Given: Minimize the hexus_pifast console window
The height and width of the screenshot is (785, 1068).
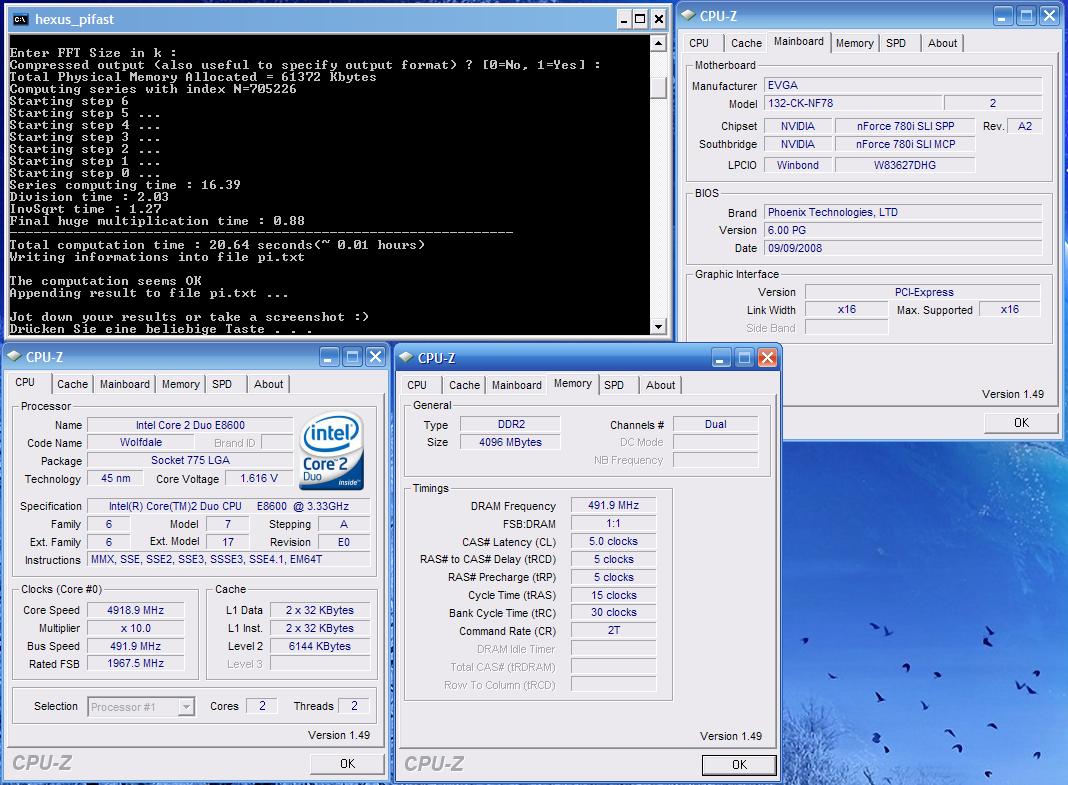Looking at the screenshot, I should [x=623, y=19].
